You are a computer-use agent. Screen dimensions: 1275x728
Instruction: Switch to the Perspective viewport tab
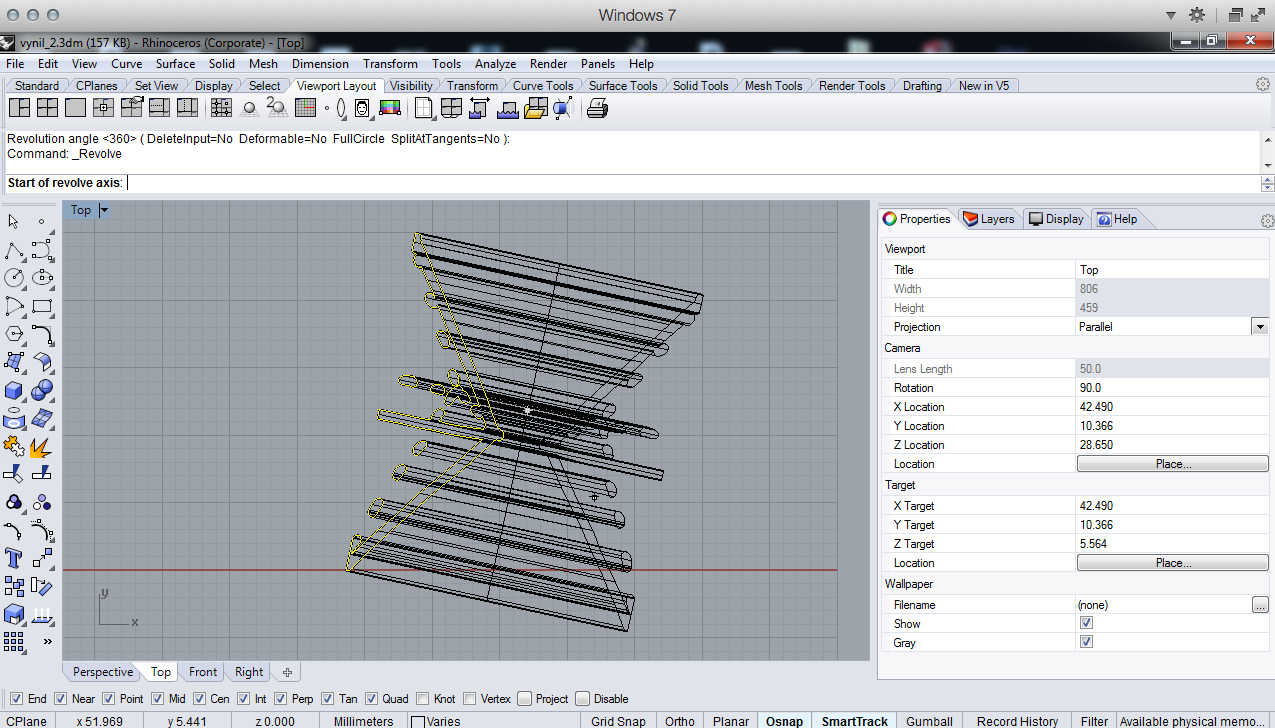[x=103, y=672]
